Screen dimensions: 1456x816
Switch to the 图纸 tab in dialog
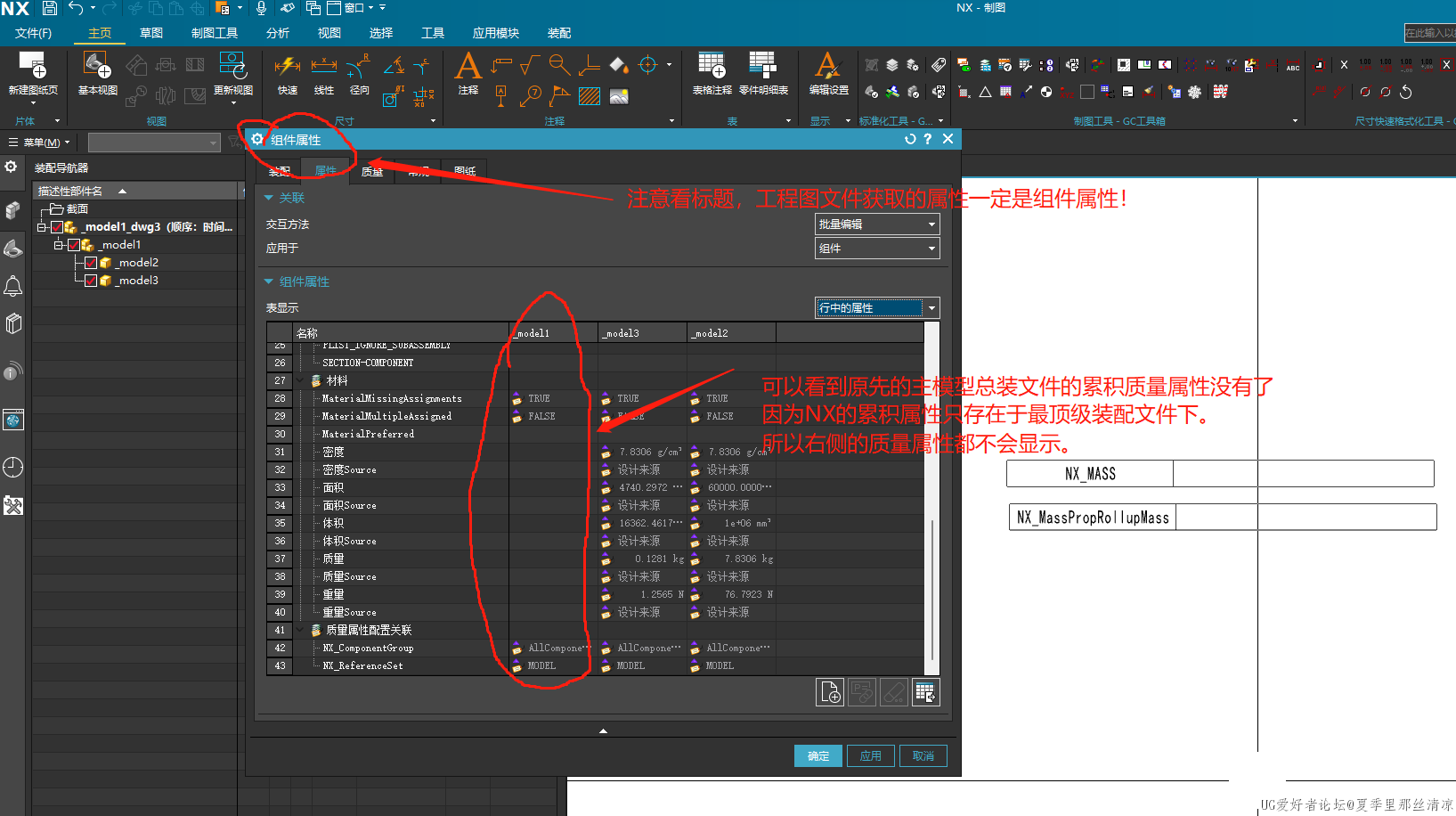click(x=465, y=171)
